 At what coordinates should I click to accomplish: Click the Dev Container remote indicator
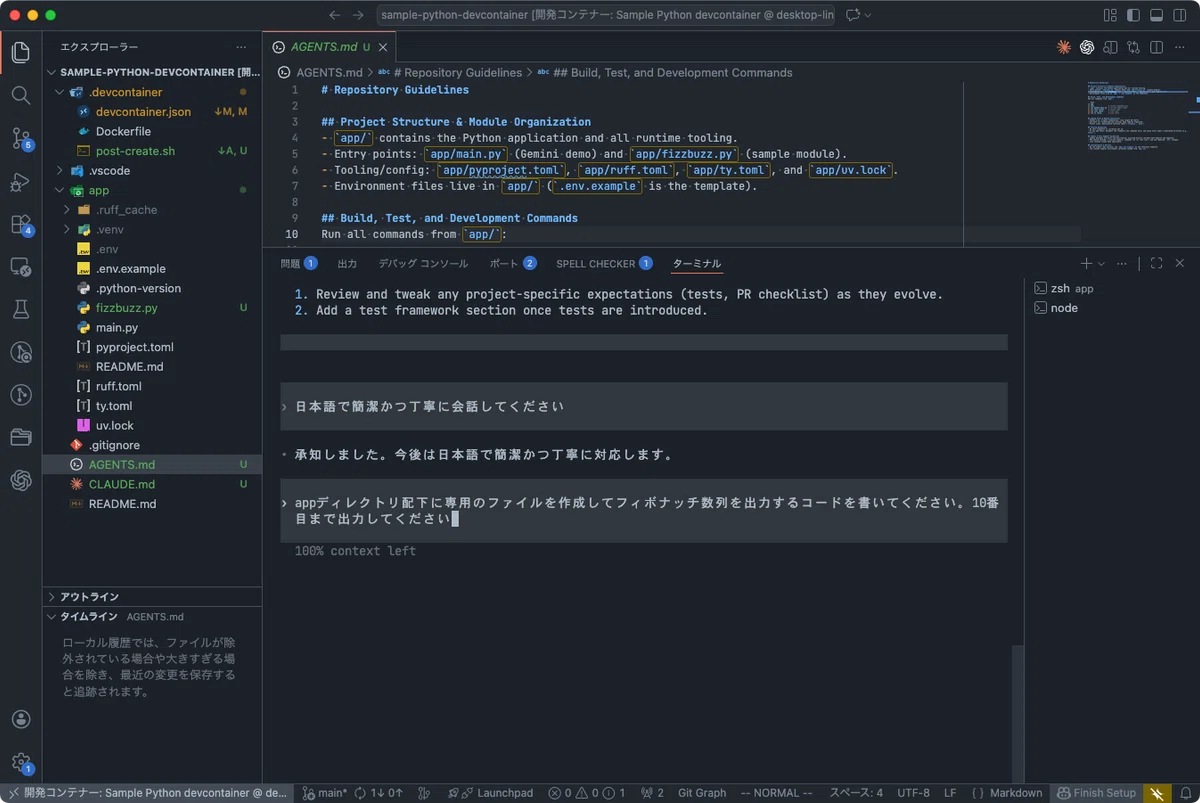(146, 793)
